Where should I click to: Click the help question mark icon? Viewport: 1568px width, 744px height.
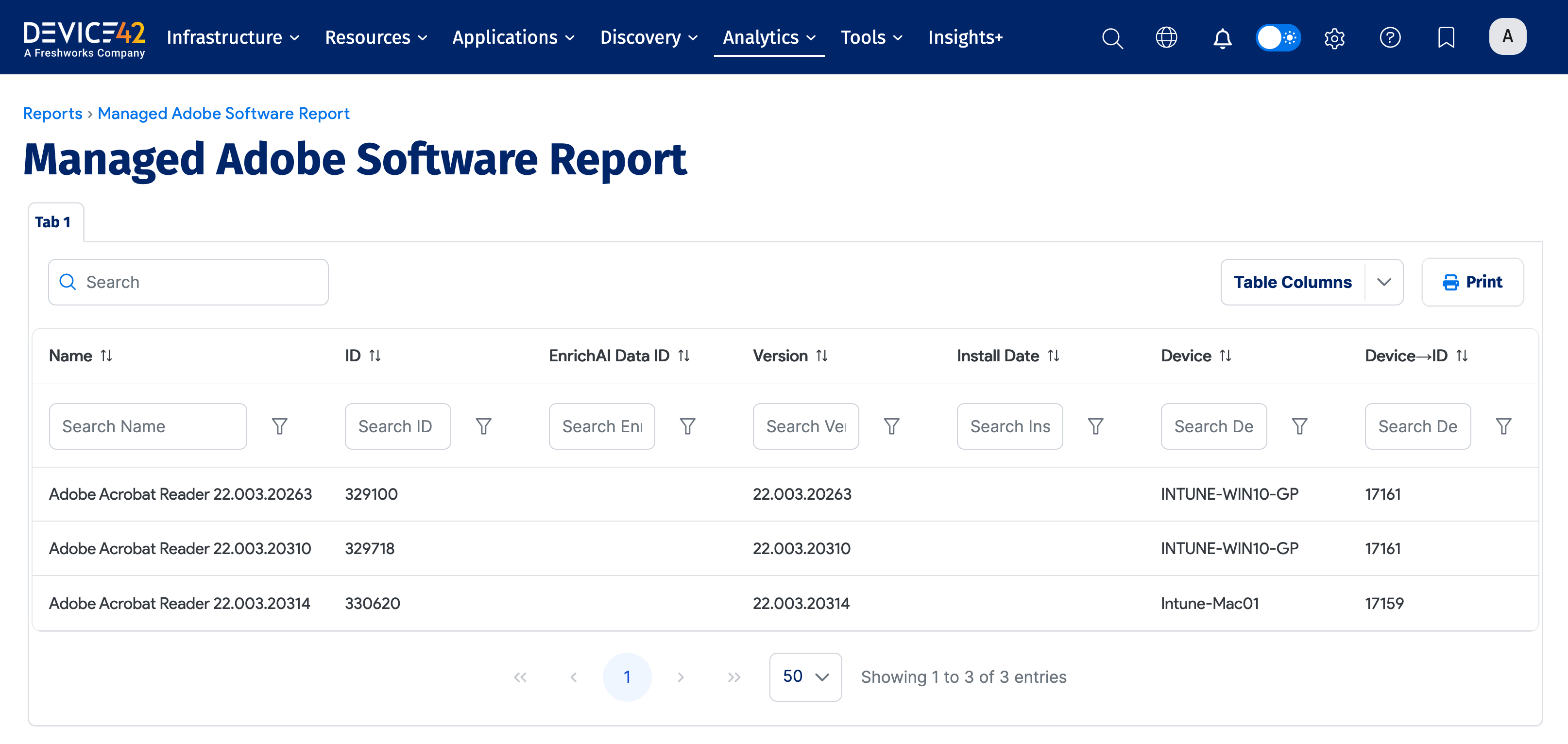(x=1390, y=38)
